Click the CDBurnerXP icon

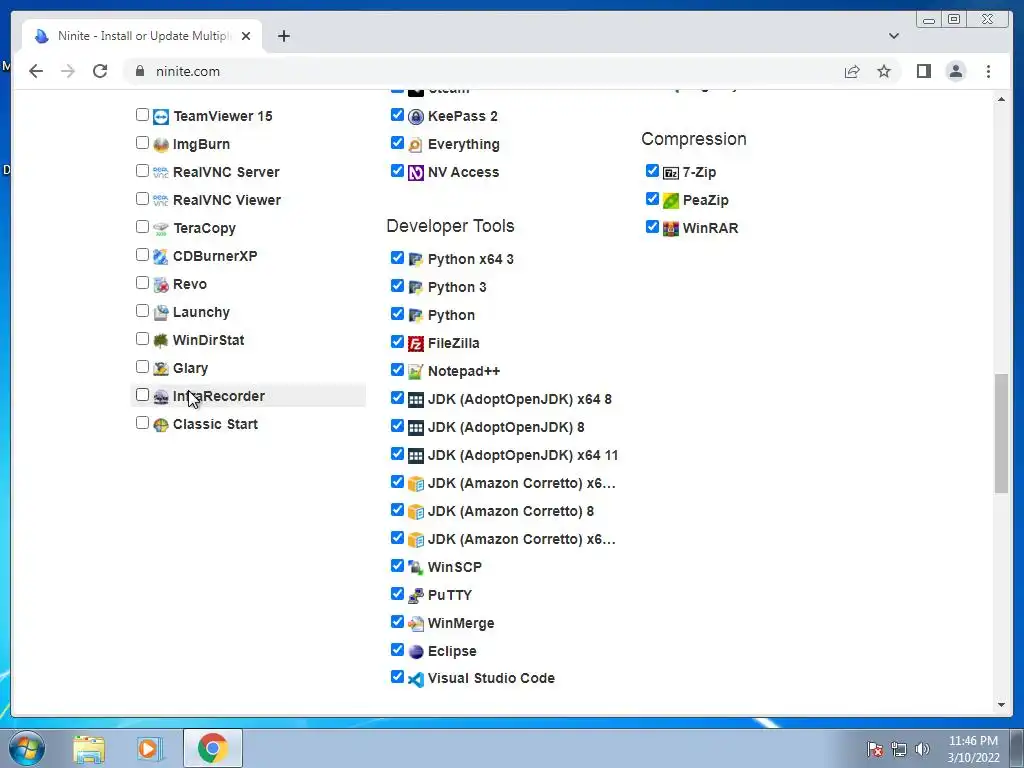tap(161, 257)
